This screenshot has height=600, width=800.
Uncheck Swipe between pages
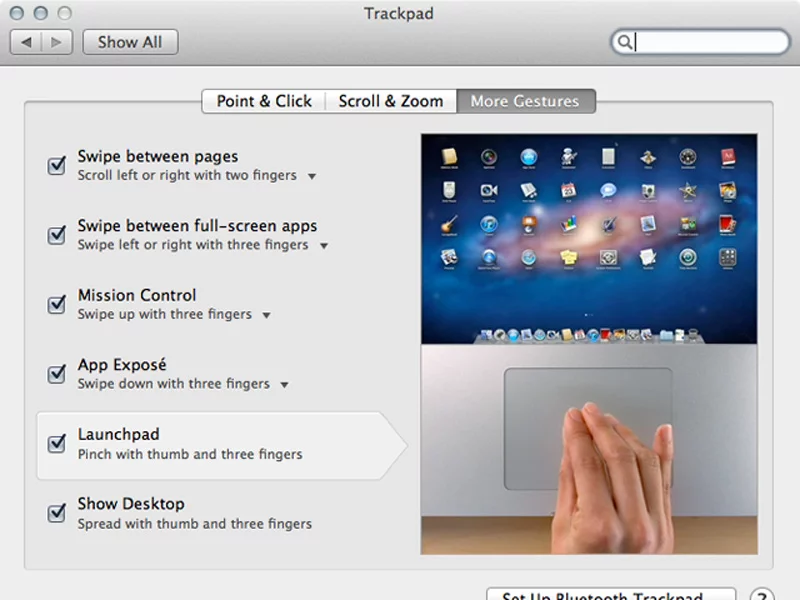(x=56, y=165)
